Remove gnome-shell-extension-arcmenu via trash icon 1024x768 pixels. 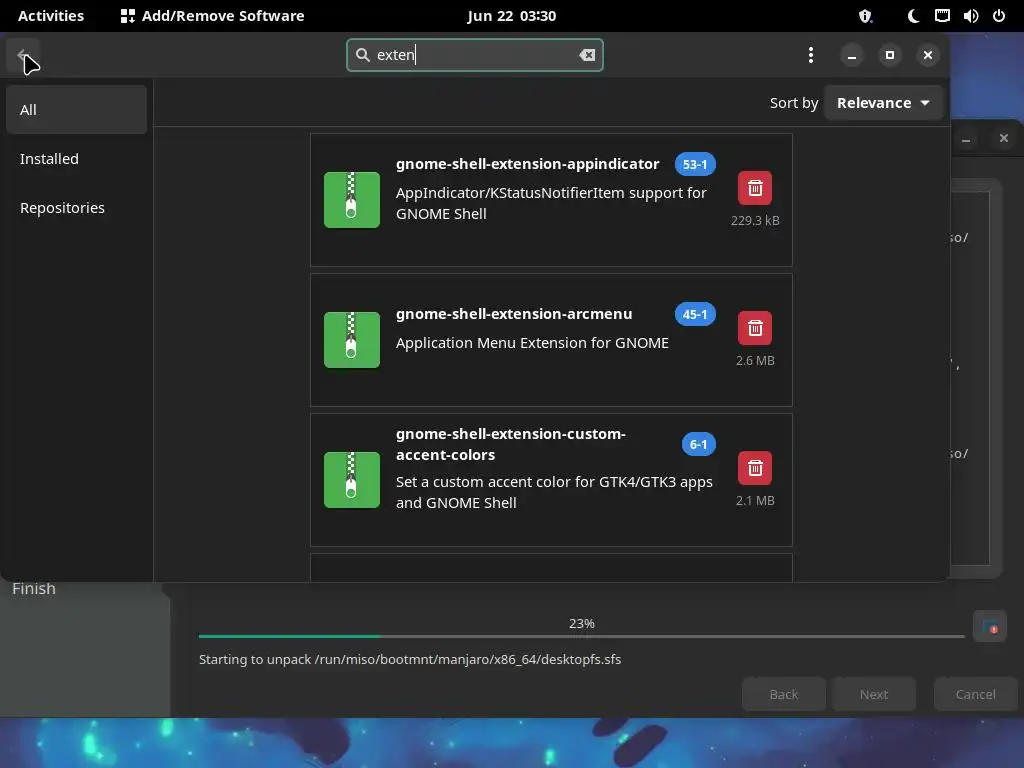755,328
